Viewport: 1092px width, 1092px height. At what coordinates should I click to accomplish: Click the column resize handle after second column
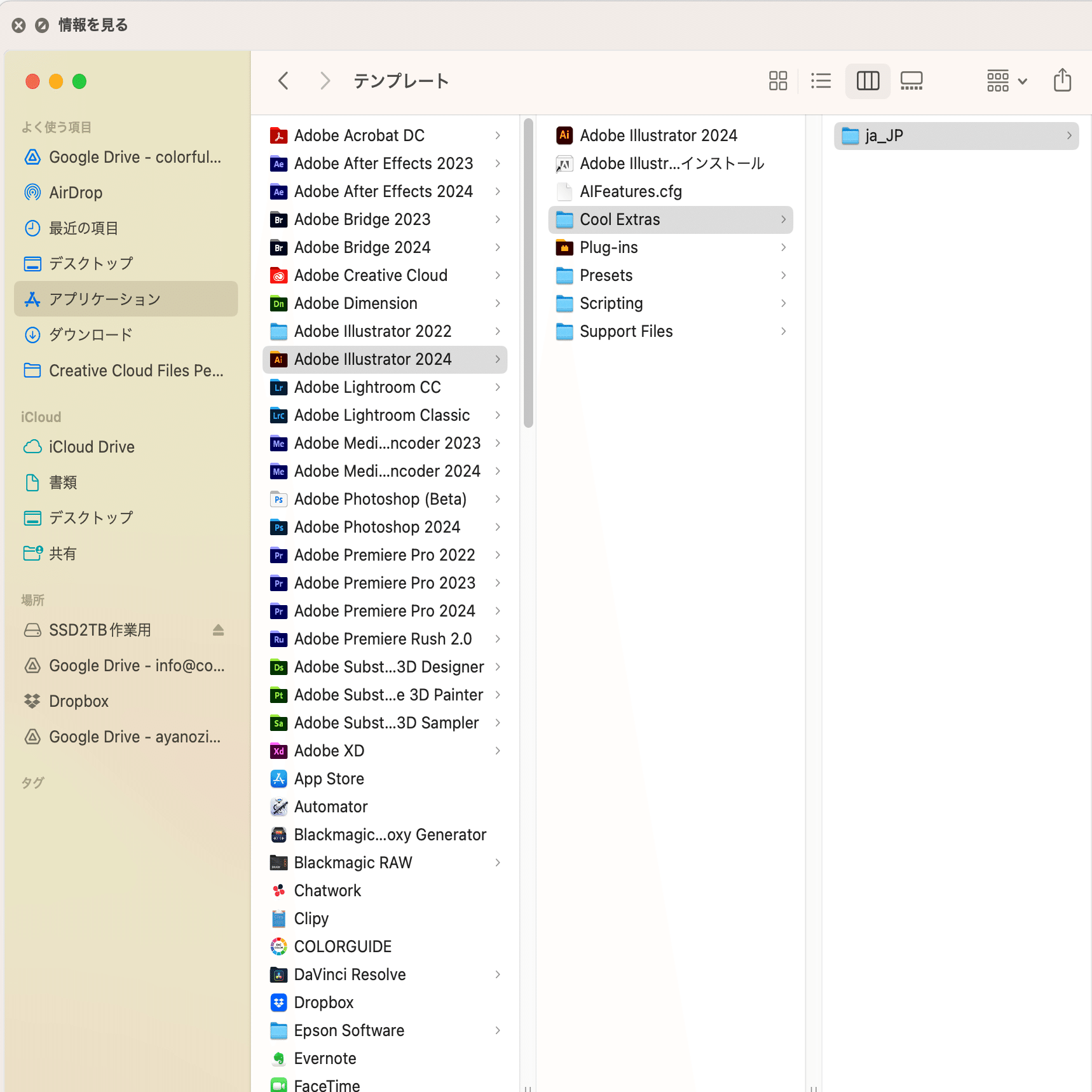(814, 1088)
